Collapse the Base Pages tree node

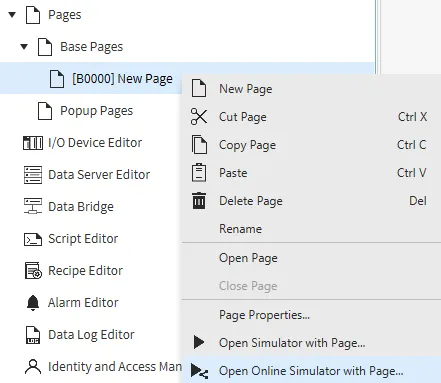24,47
